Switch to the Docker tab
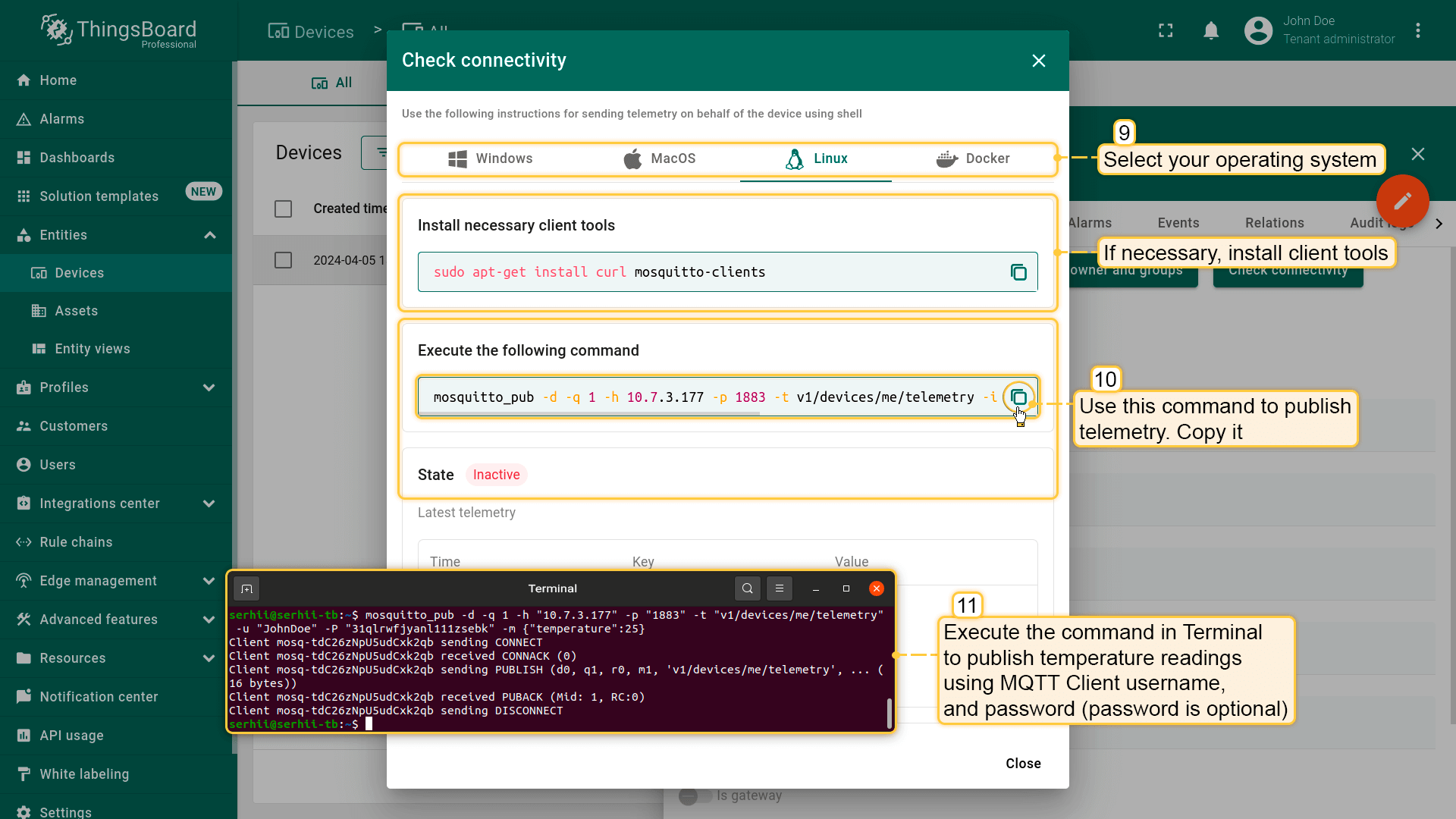 [x=973, y=158]
